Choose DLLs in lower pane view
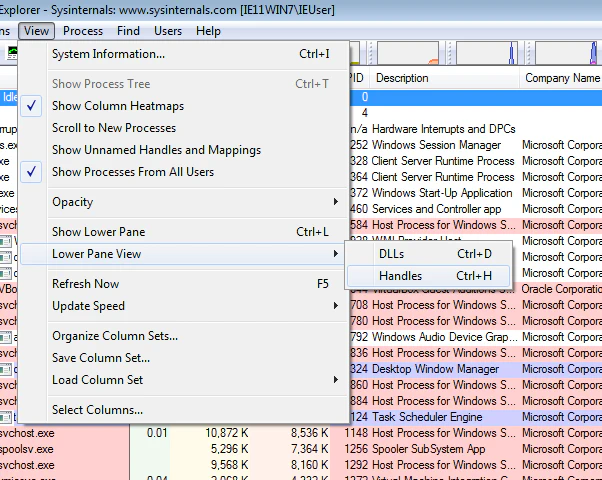Viewport: 602px width, 480px height. 428,254
